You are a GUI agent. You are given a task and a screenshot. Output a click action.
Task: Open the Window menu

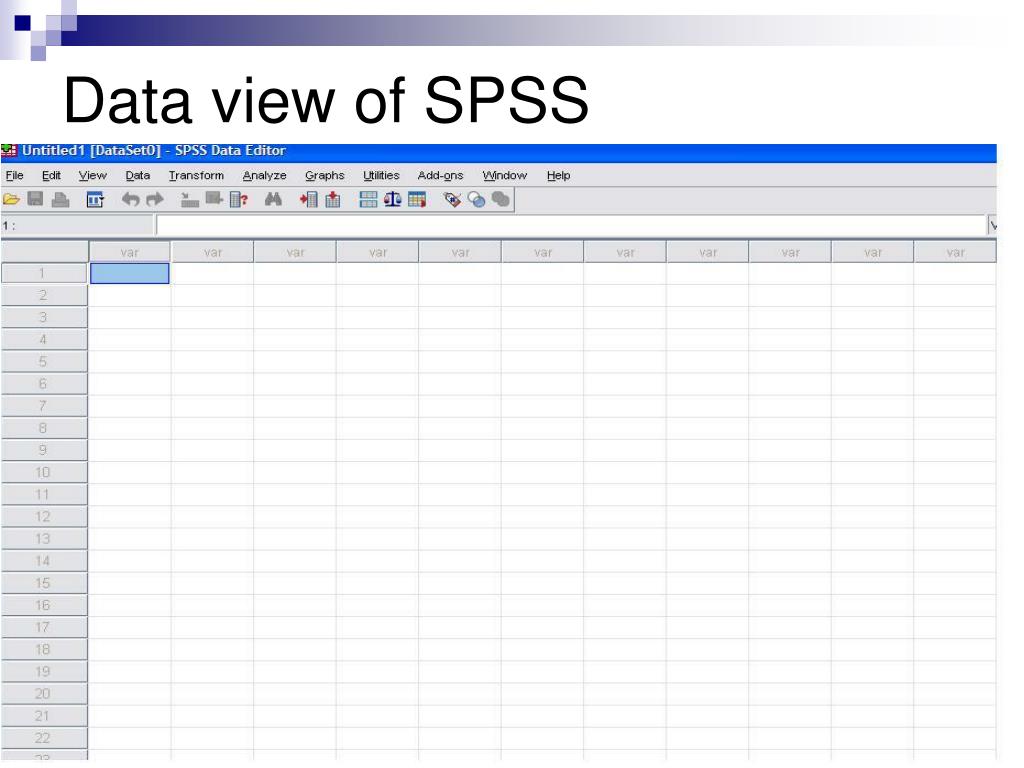504,175
